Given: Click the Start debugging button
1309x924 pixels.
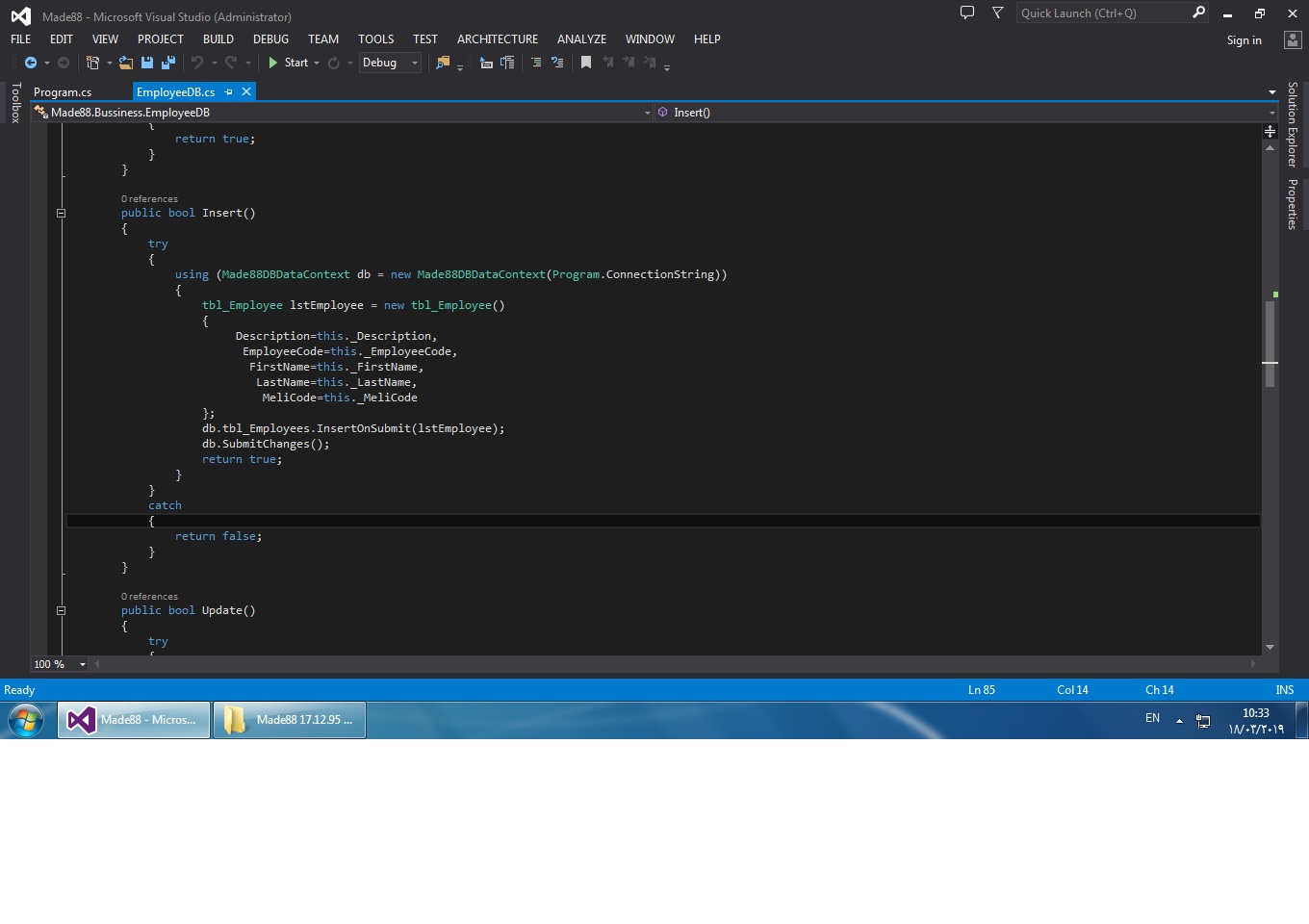Looking at the screenshot, I should [289, 63].
